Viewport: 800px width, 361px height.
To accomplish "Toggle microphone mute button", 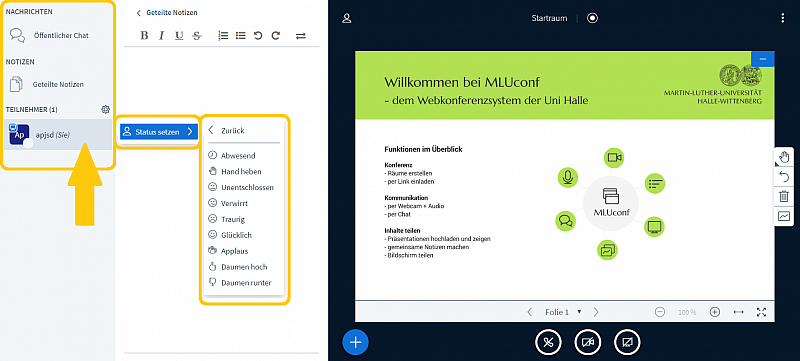I will coord(548,343).
